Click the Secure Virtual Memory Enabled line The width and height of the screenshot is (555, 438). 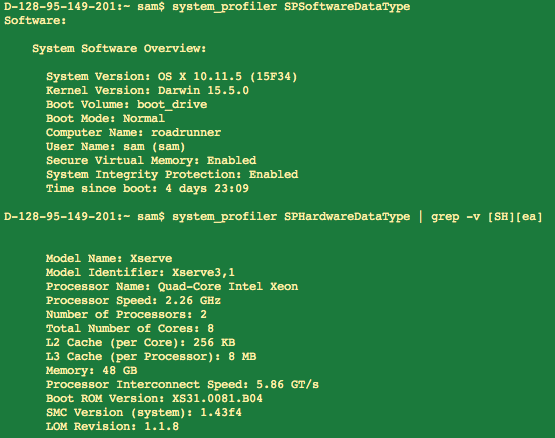[x=151, y=160]
